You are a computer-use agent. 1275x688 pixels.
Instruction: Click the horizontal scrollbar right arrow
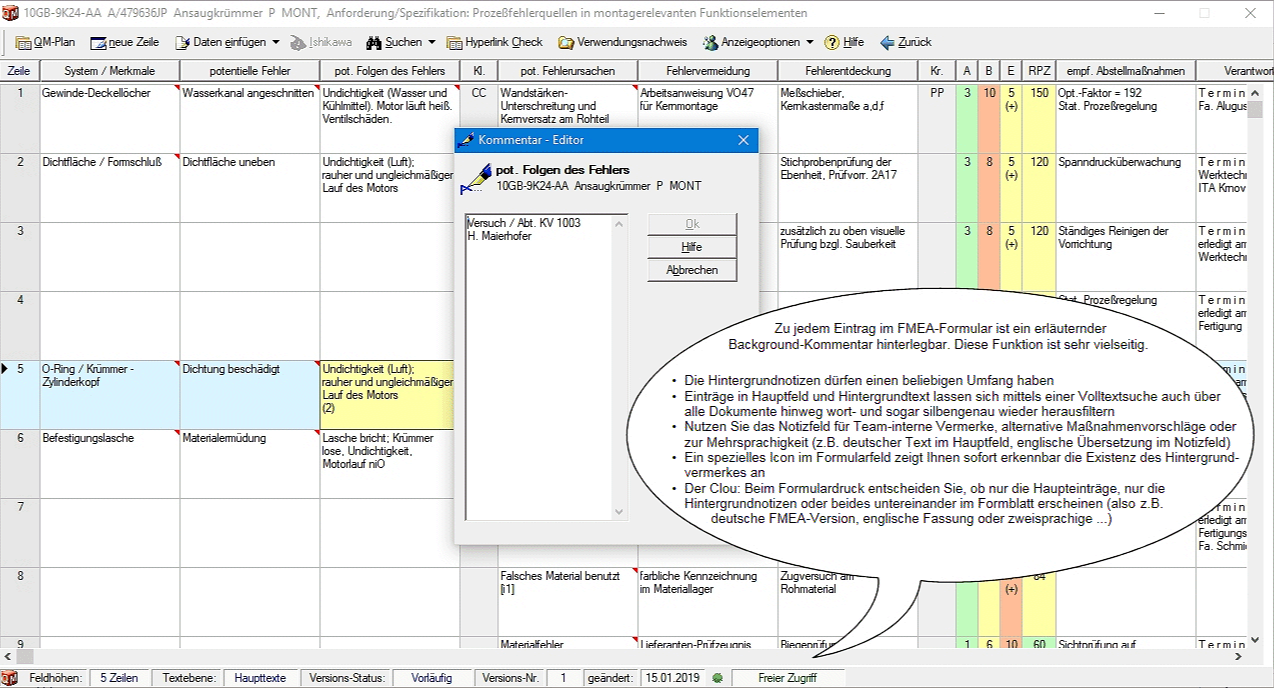coord(1237,659)
